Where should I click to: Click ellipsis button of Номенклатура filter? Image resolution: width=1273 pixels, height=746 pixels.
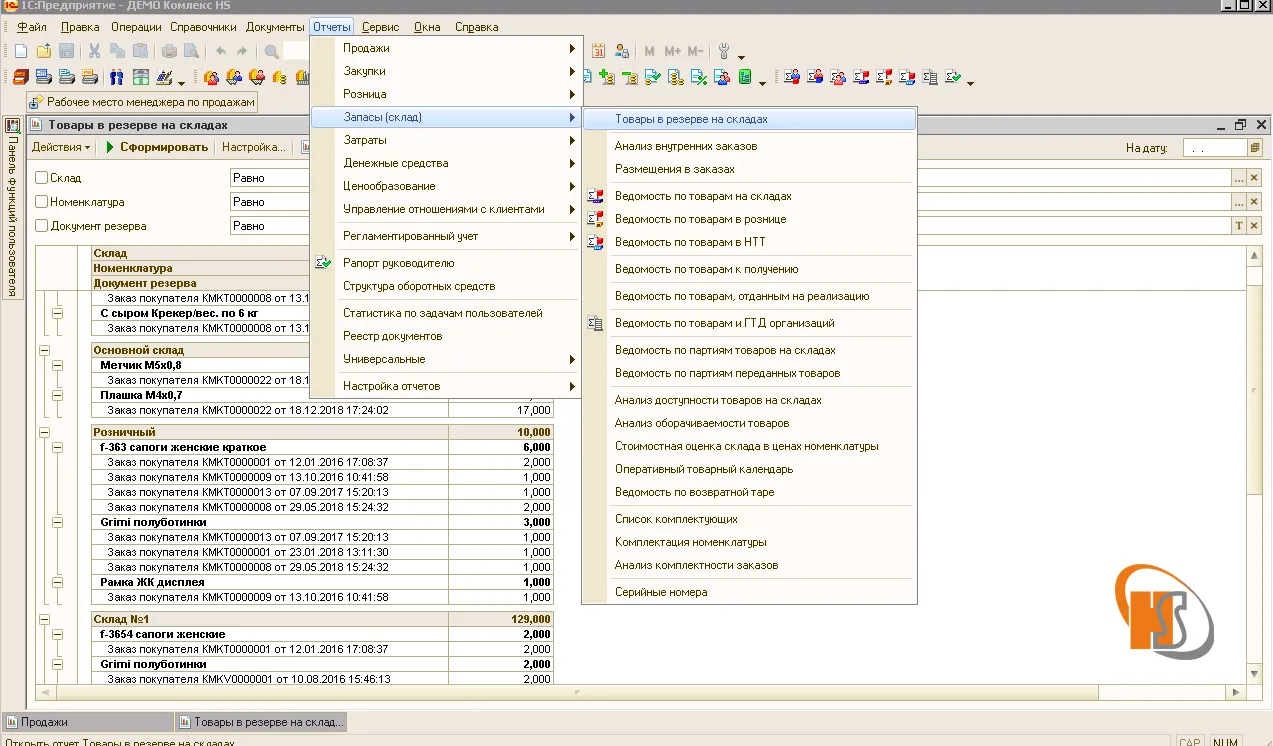point(1239,202)
